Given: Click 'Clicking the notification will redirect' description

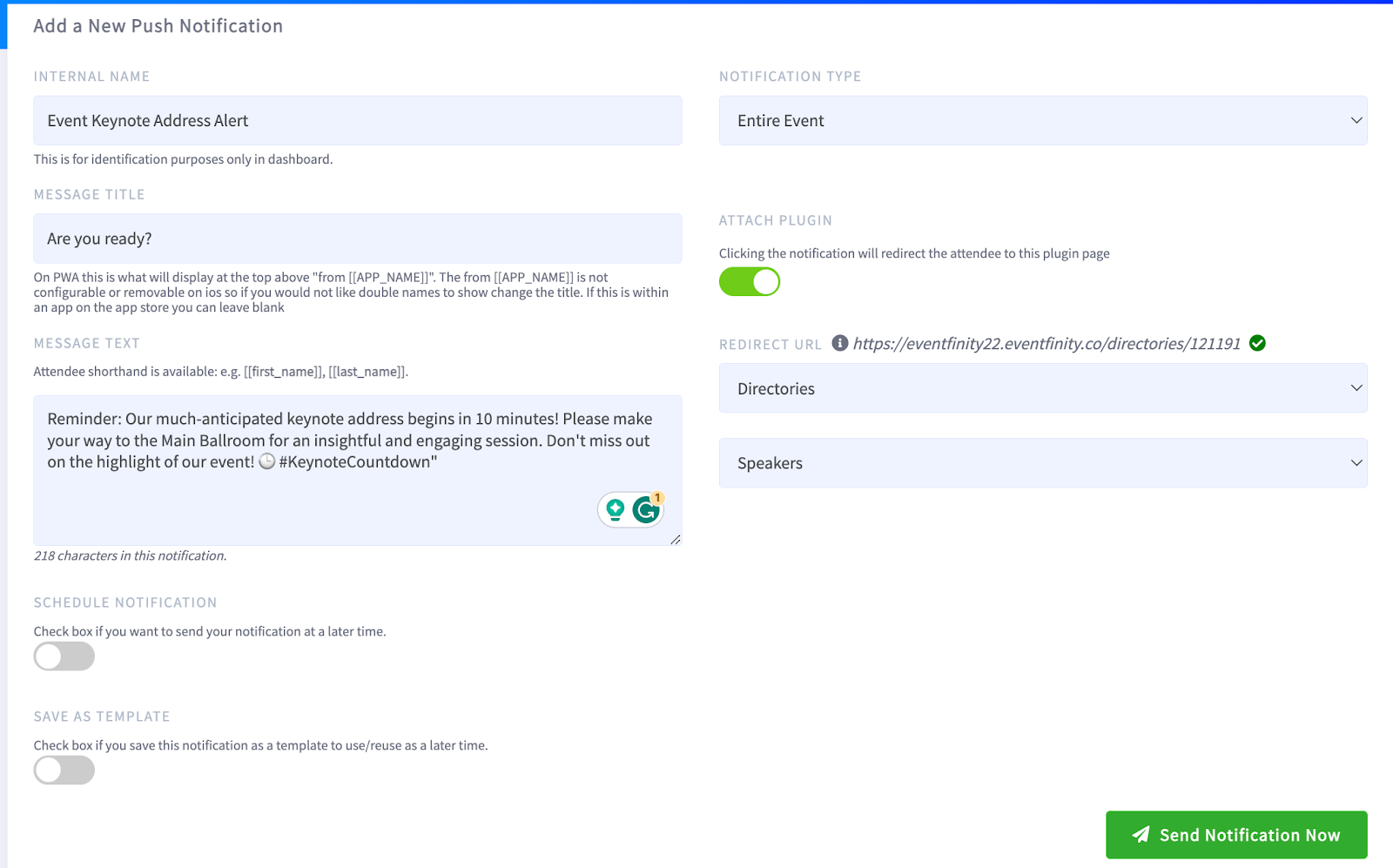Looking at the screenshot, I should tap(914, 253).
